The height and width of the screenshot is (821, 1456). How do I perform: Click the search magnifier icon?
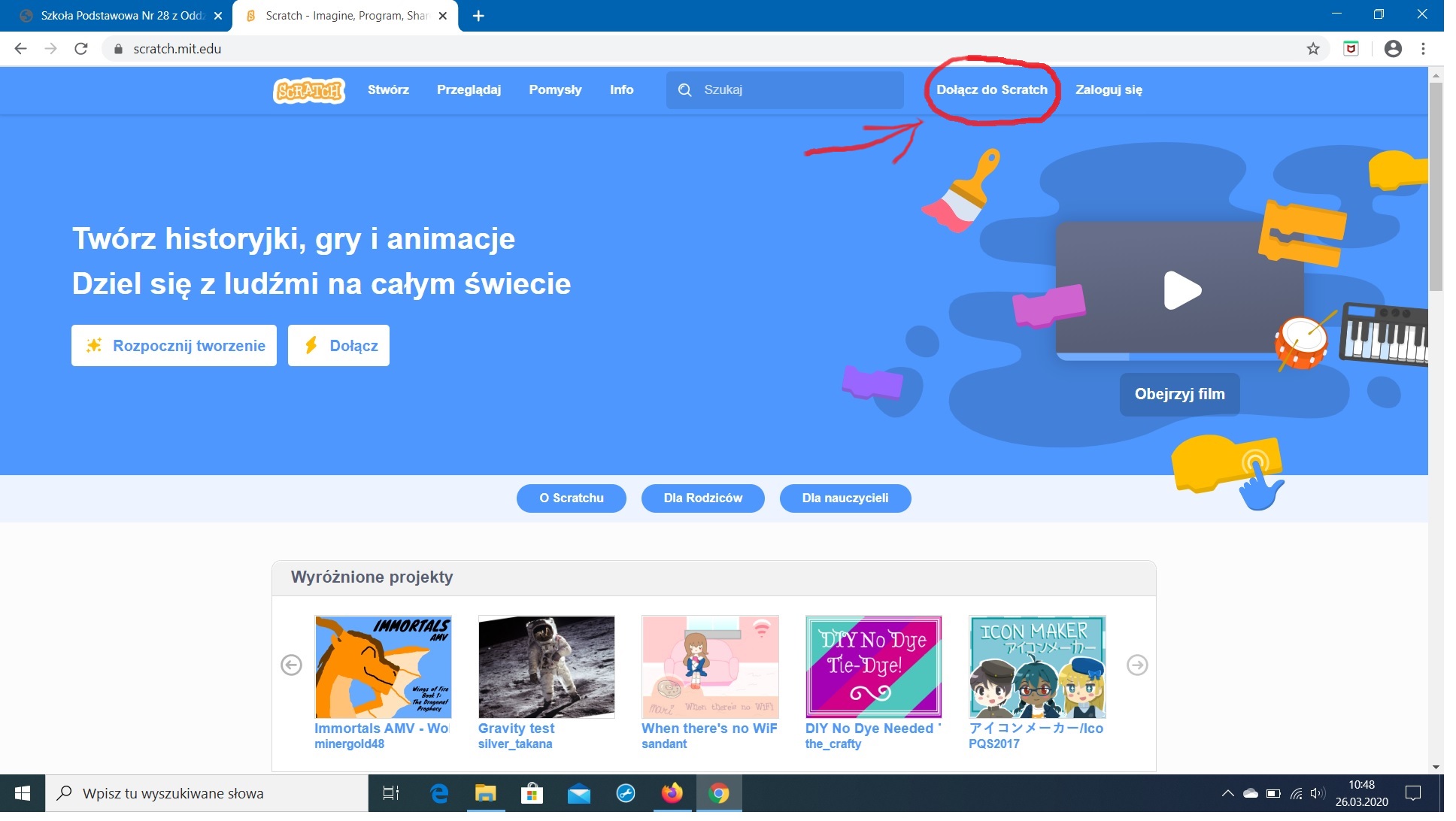point(684,90)
